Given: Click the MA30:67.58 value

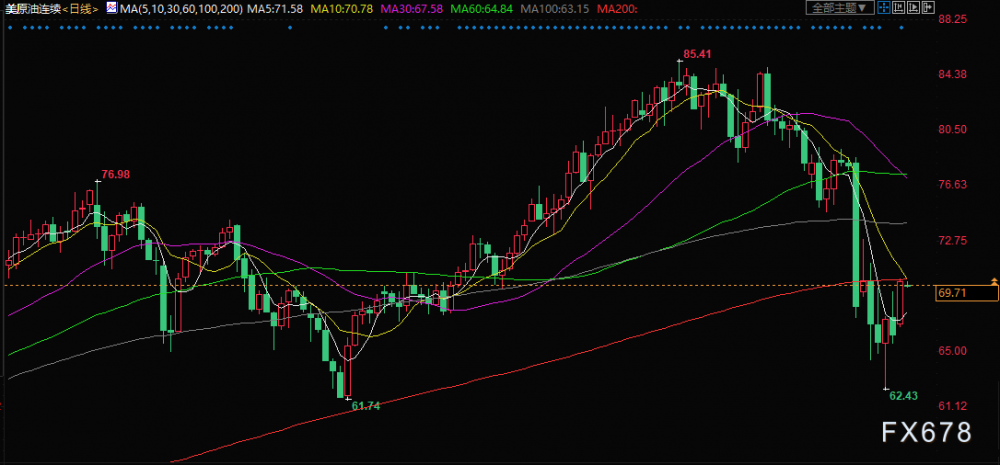Looking at the screenshot, I should click(x=413, y=8).
